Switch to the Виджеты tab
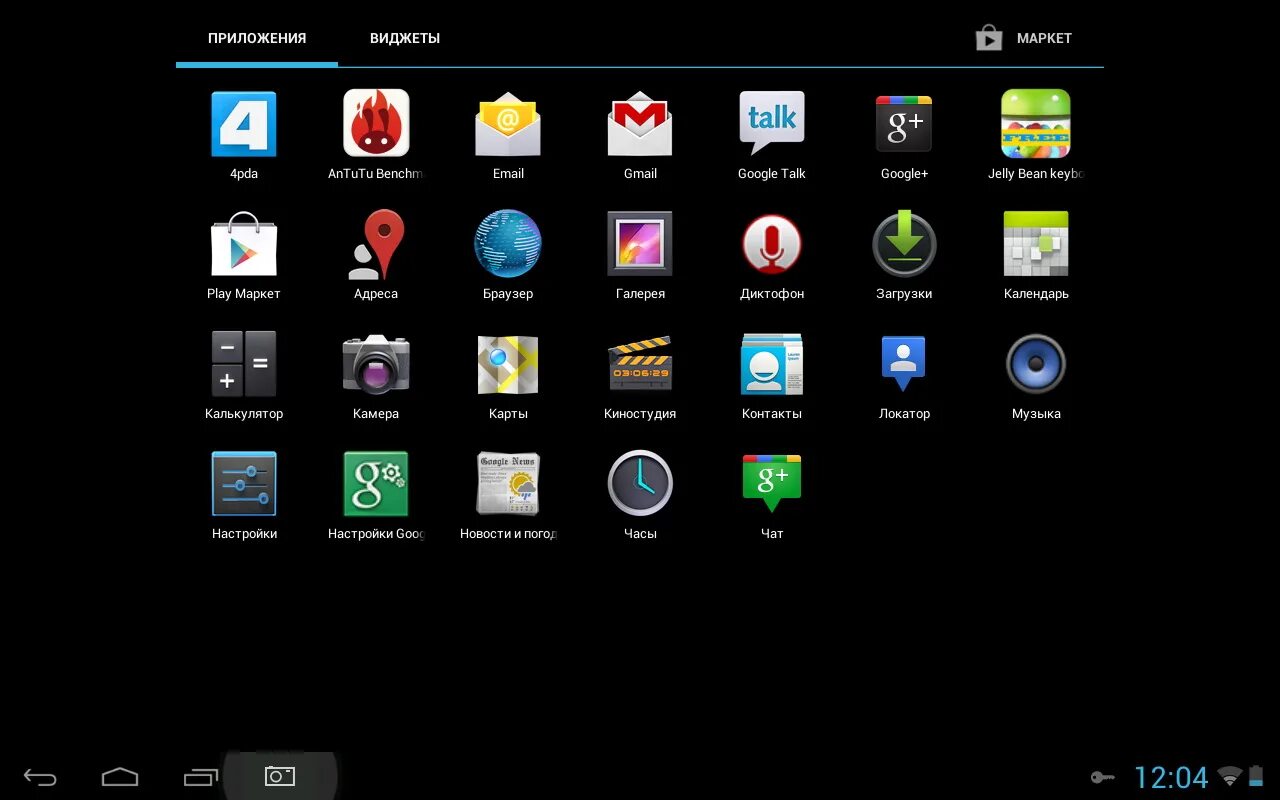This screenshot has height=800, width=1280. [405, 38]
